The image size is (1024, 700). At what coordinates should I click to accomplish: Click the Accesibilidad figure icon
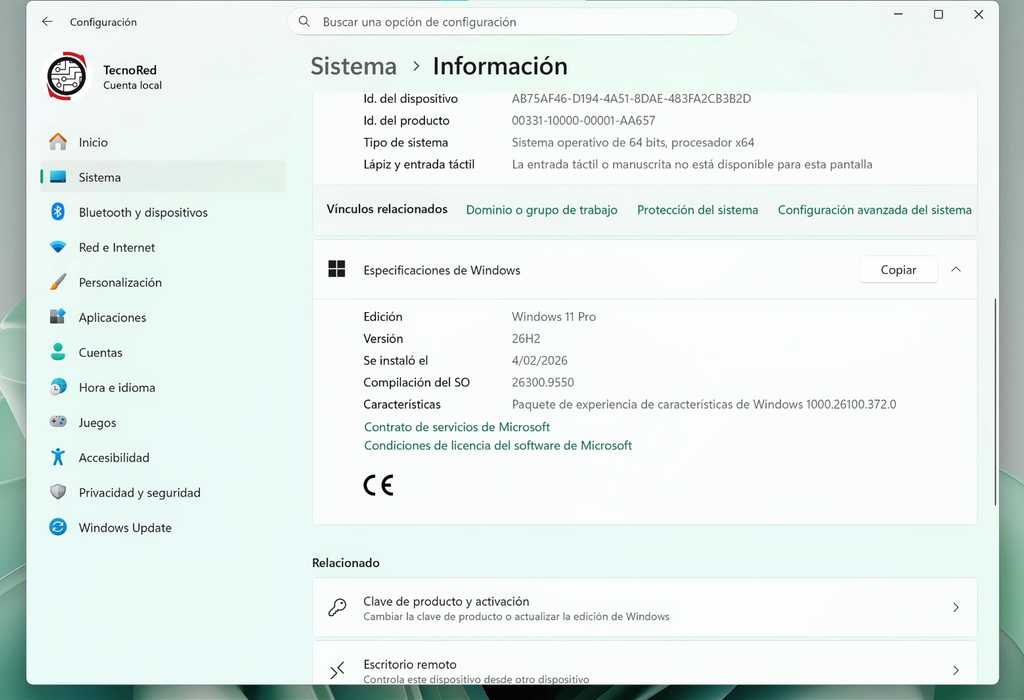[58, 457]
